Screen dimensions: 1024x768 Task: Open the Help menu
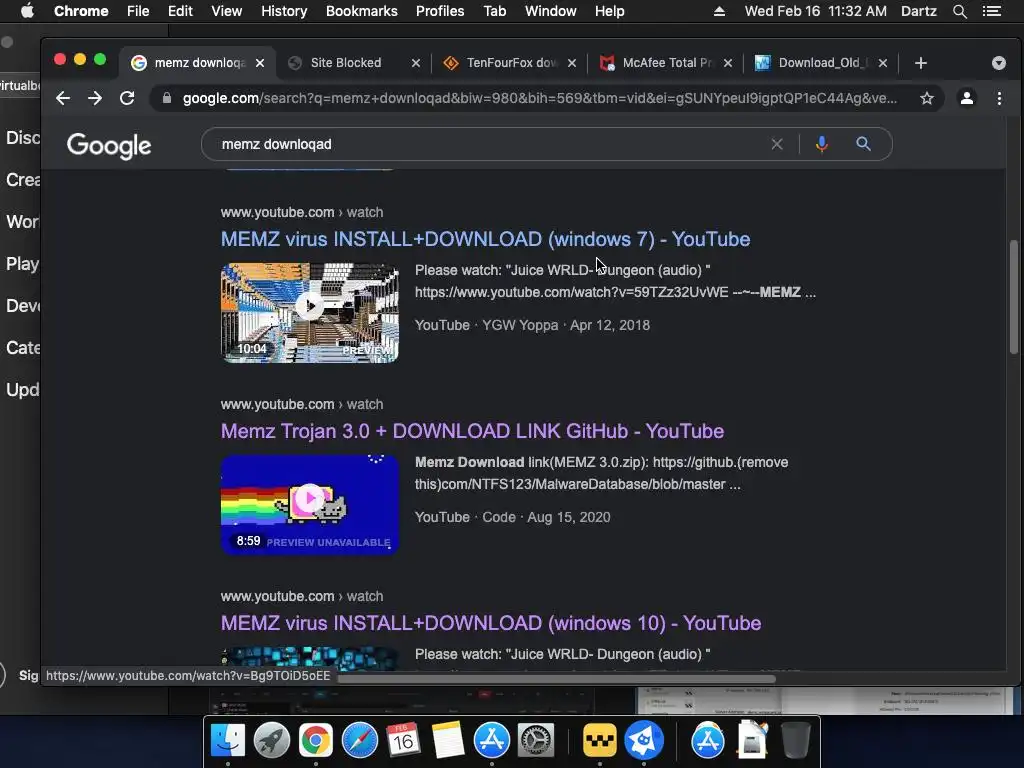(x=609, y=11)
